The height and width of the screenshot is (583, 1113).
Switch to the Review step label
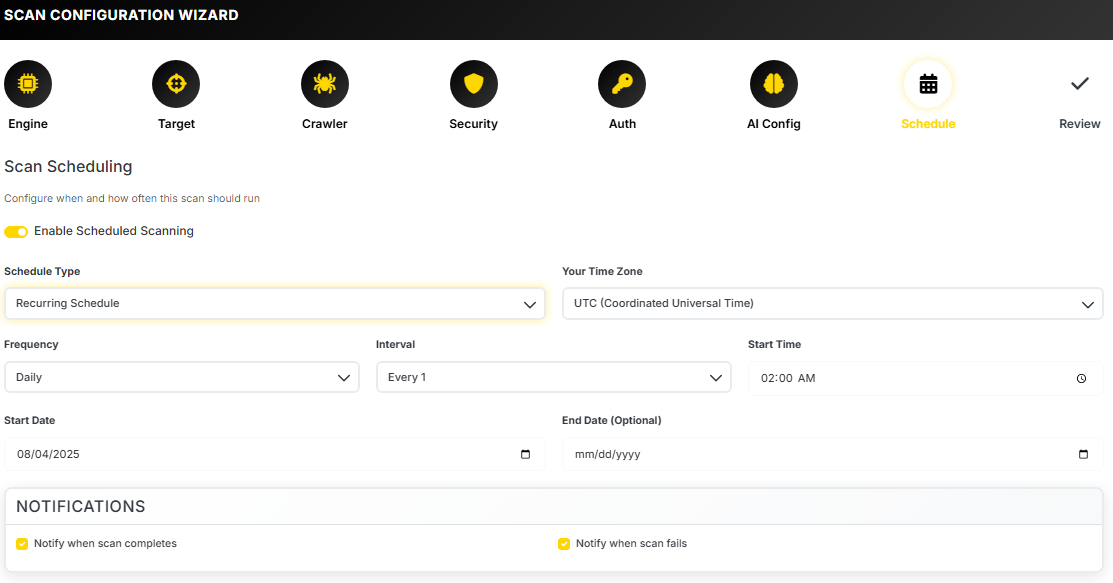1079,124
